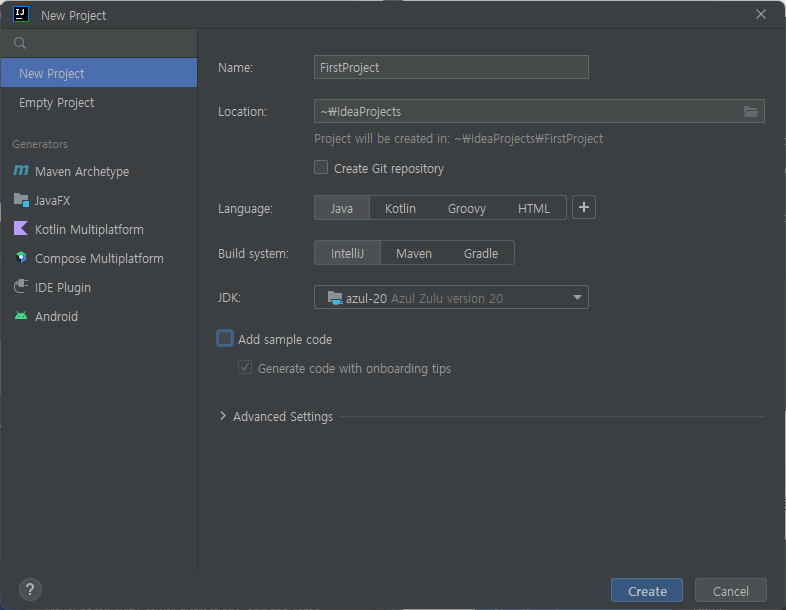Select Kotlin as the language
Viewport: 786px width, 610px height.
pos(400,208)
